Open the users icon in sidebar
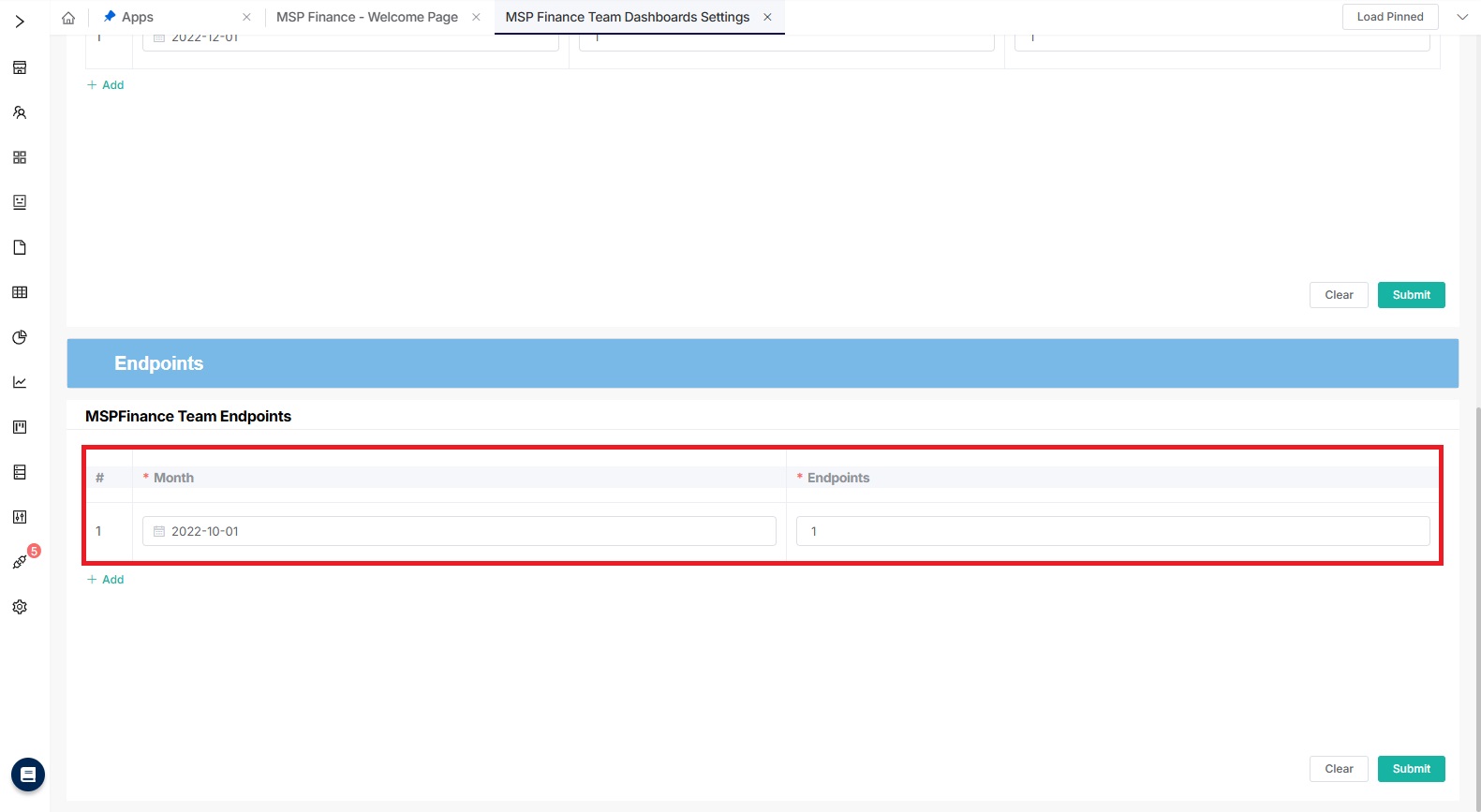The height and width of the screenshot is (812, 1481). 20,112
